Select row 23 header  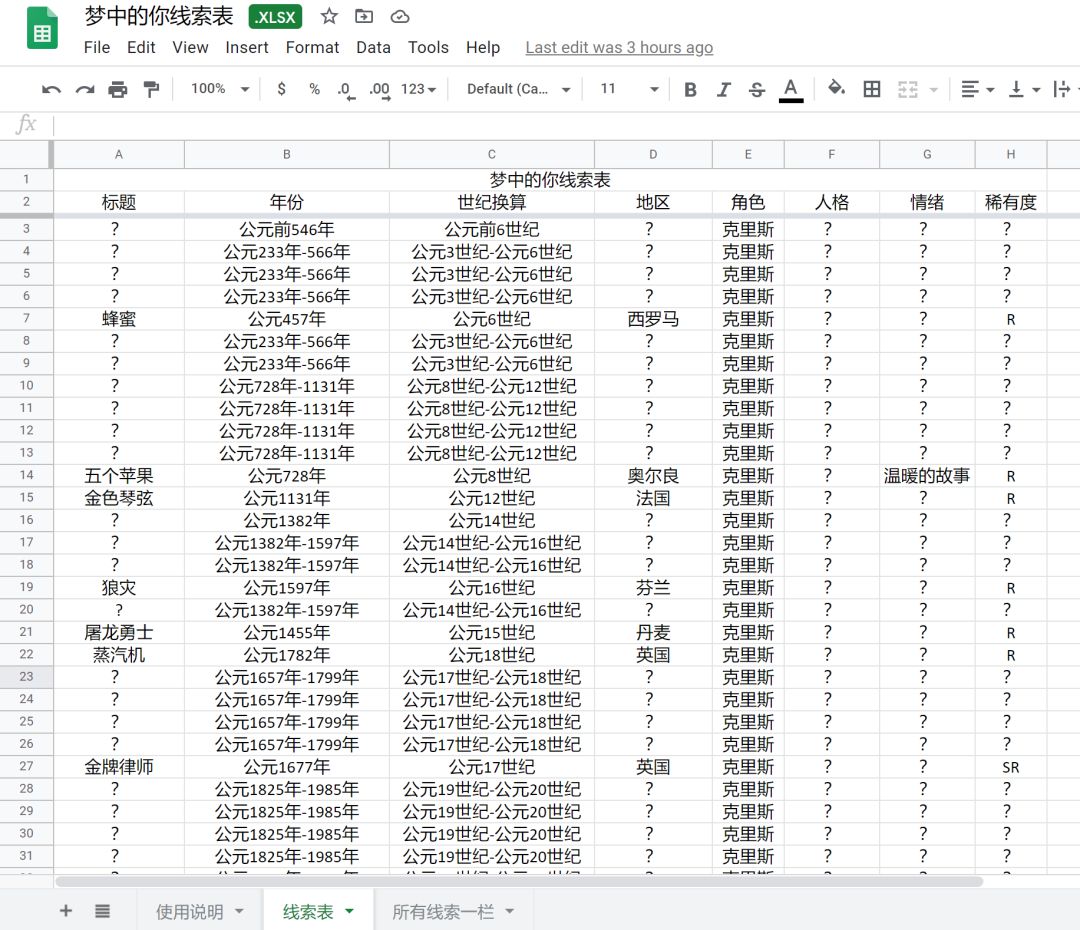point(26,676)
